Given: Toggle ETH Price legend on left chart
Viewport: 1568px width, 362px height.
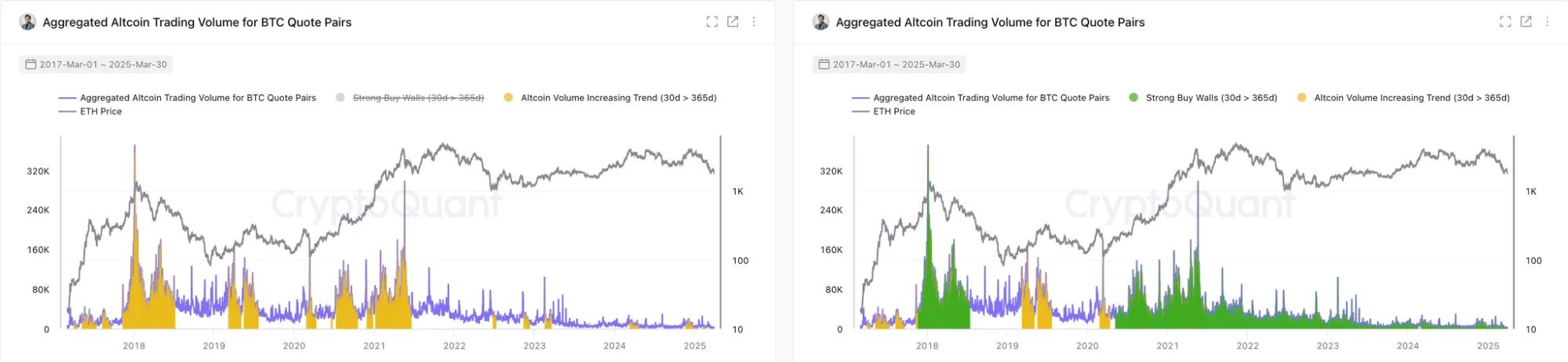Looking at the screenshot, I should point(100,111).
